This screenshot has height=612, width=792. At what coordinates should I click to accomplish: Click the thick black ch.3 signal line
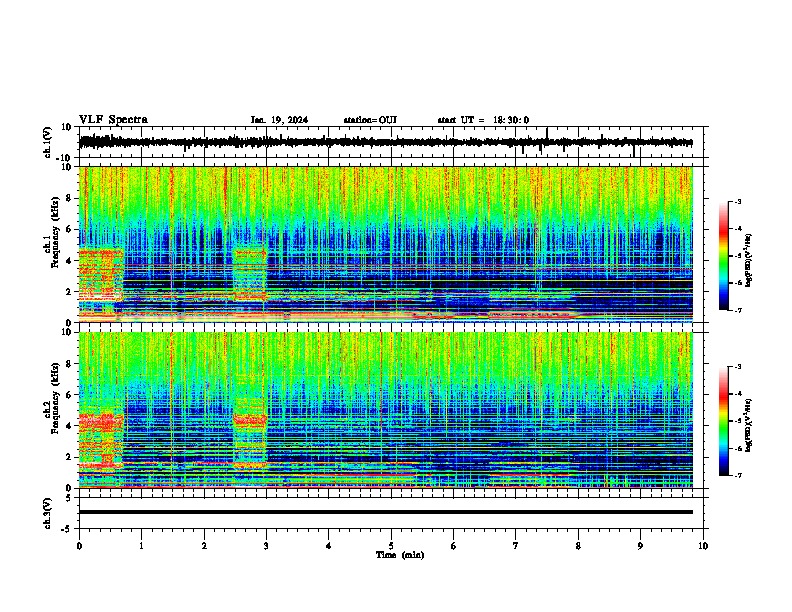[385, 512]
